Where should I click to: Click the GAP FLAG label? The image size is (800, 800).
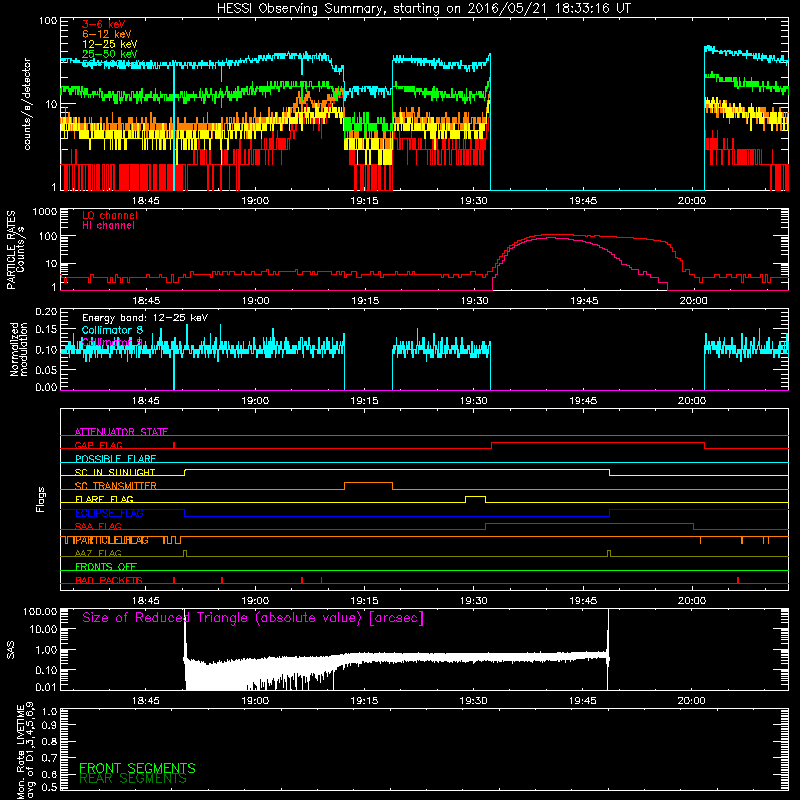point(98,445)
